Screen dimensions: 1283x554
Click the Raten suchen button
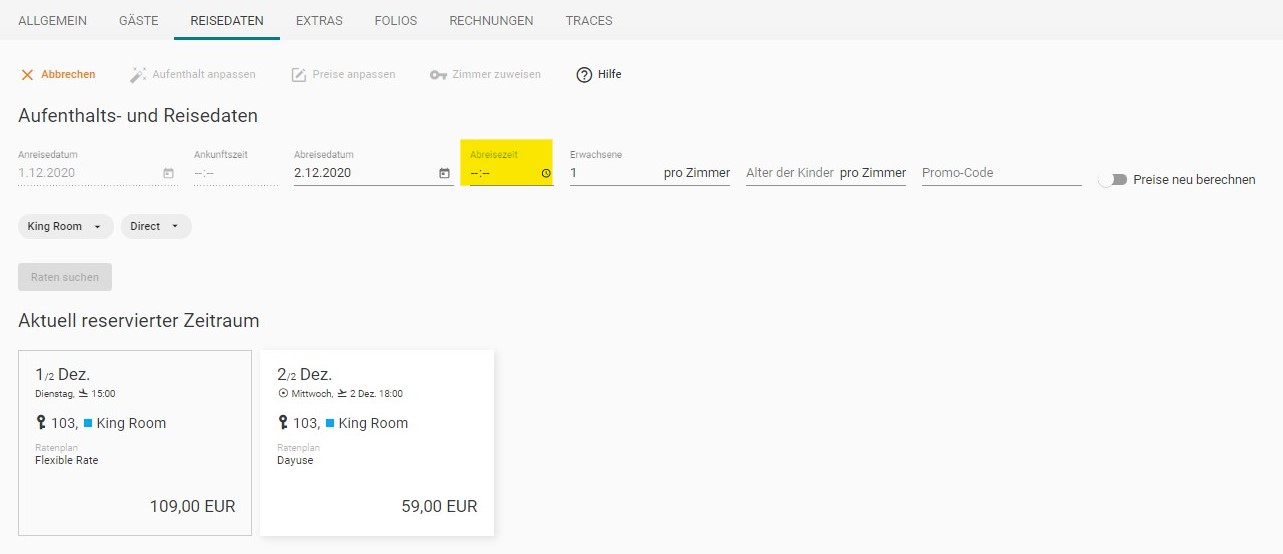65,277
